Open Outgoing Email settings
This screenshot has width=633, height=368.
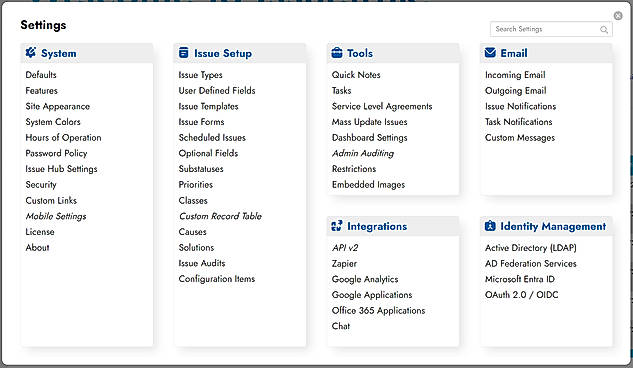tap(516, 91)
